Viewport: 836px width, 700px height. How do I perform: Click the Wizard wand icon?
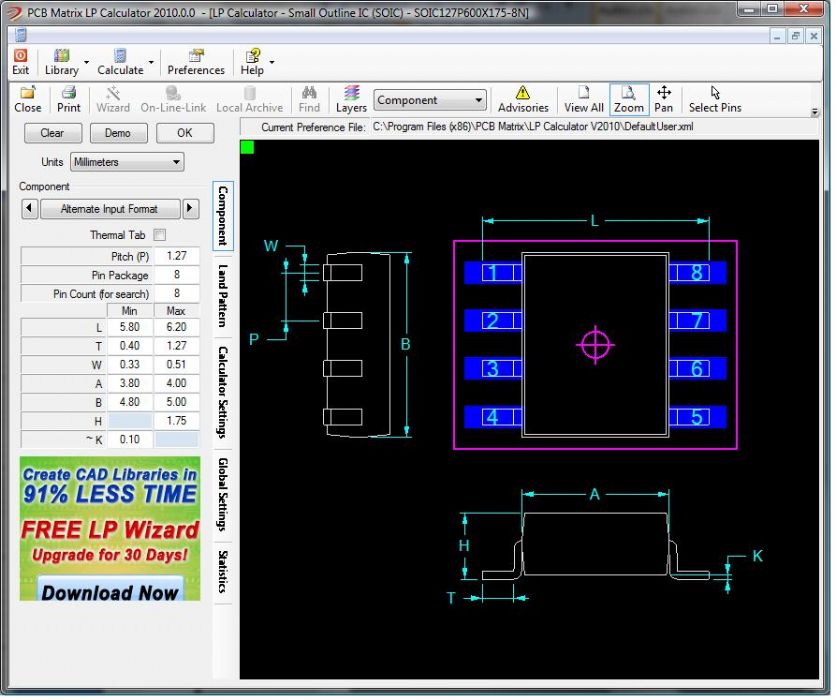[x=113, y=93]
